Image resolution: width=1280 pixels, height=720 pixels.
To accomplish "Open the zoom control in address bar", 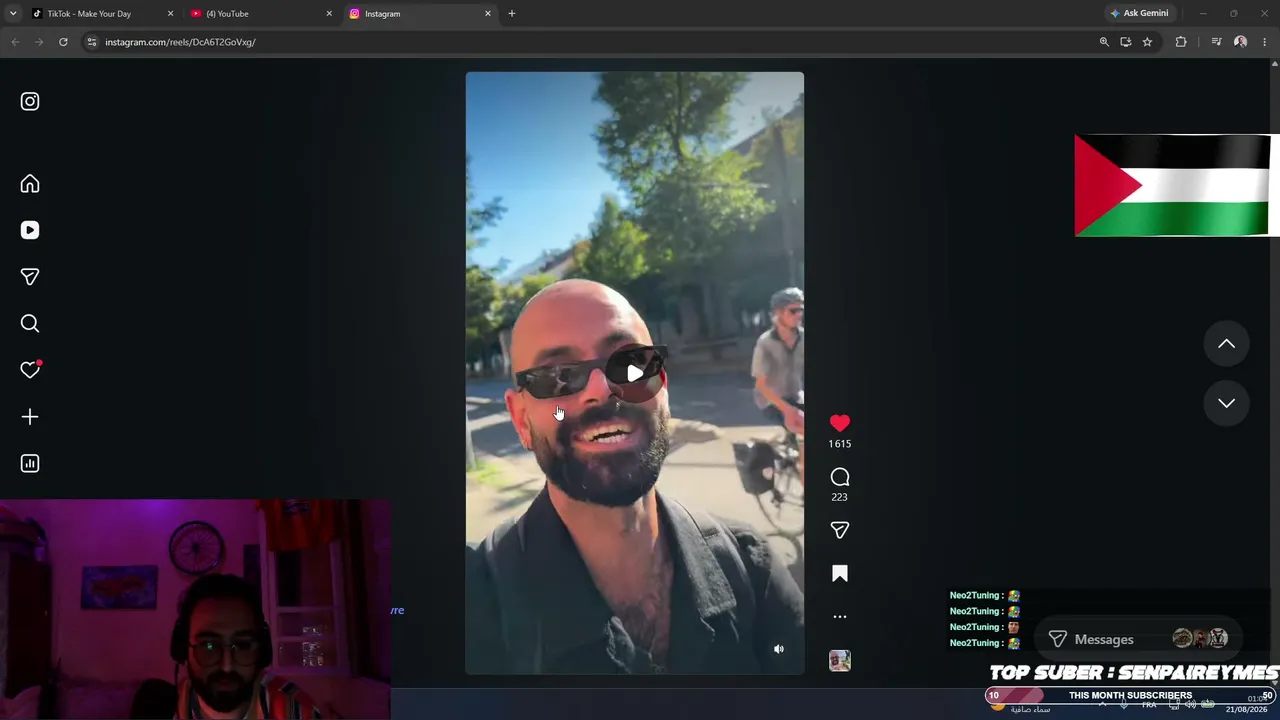I will (1104, 42).
